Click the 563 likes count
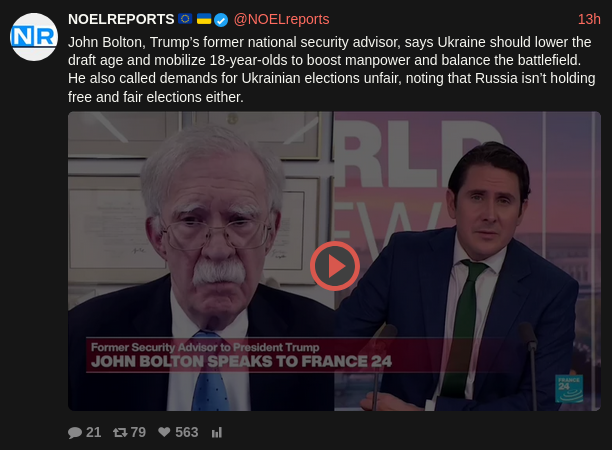The height and width of the screenshot is (450, 612). (x=187, y=432)
